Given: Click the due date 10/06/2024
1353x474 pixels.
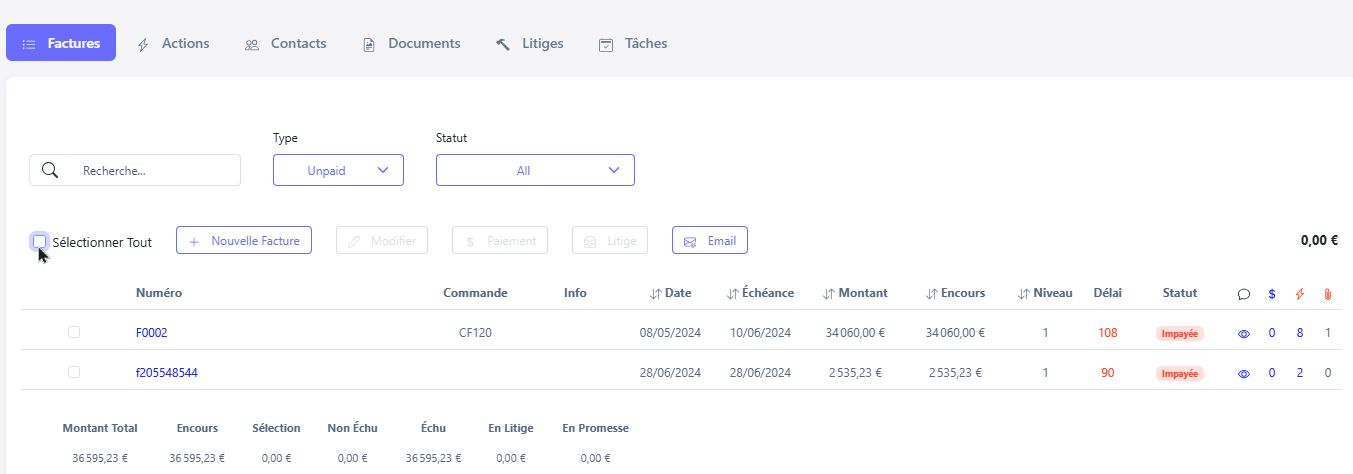Looking at the screenshot, I should point(760,333).
